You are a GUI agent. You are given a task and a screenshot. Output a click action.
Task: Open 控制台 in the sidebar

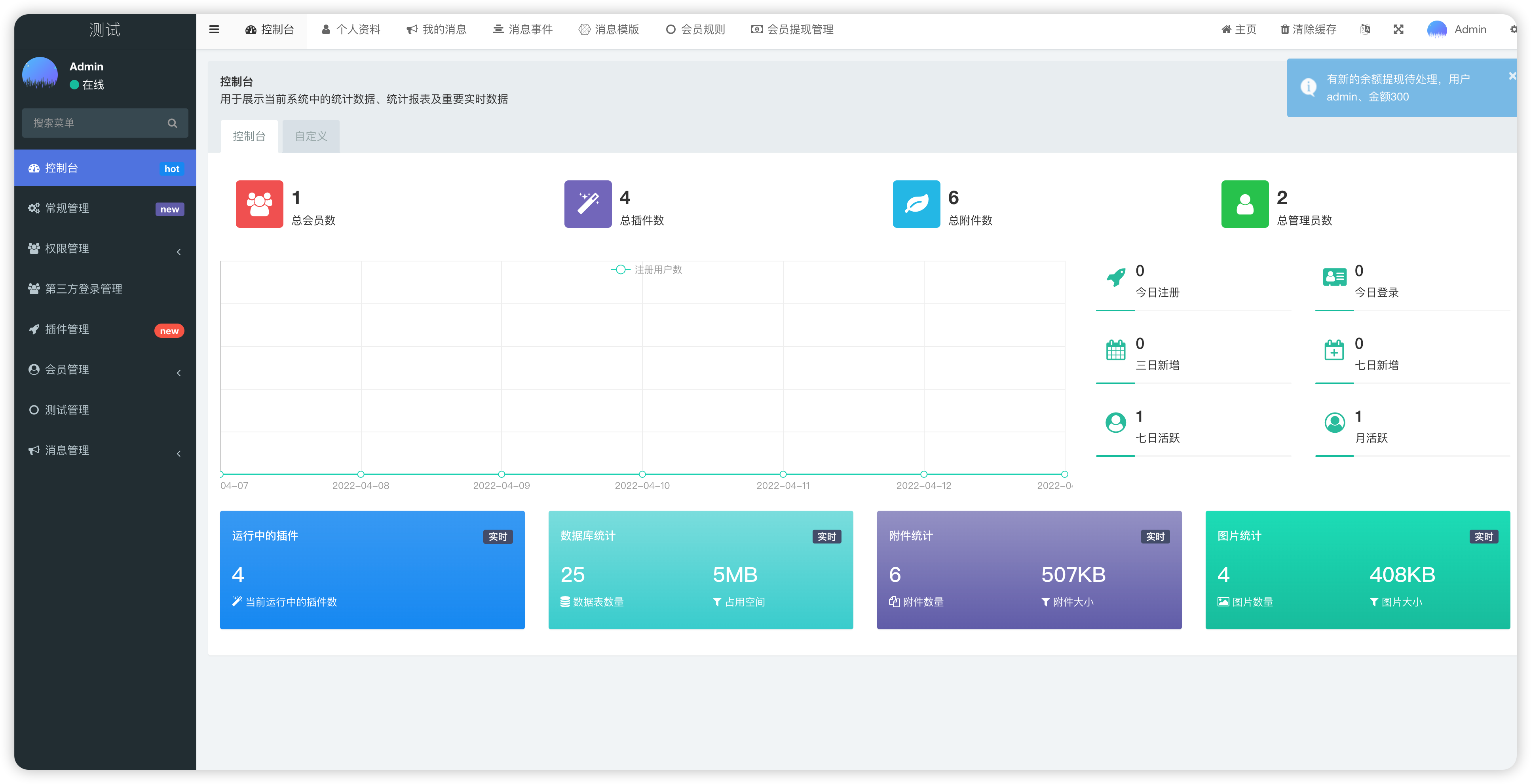pyautogui.click(x=104, y=168)
